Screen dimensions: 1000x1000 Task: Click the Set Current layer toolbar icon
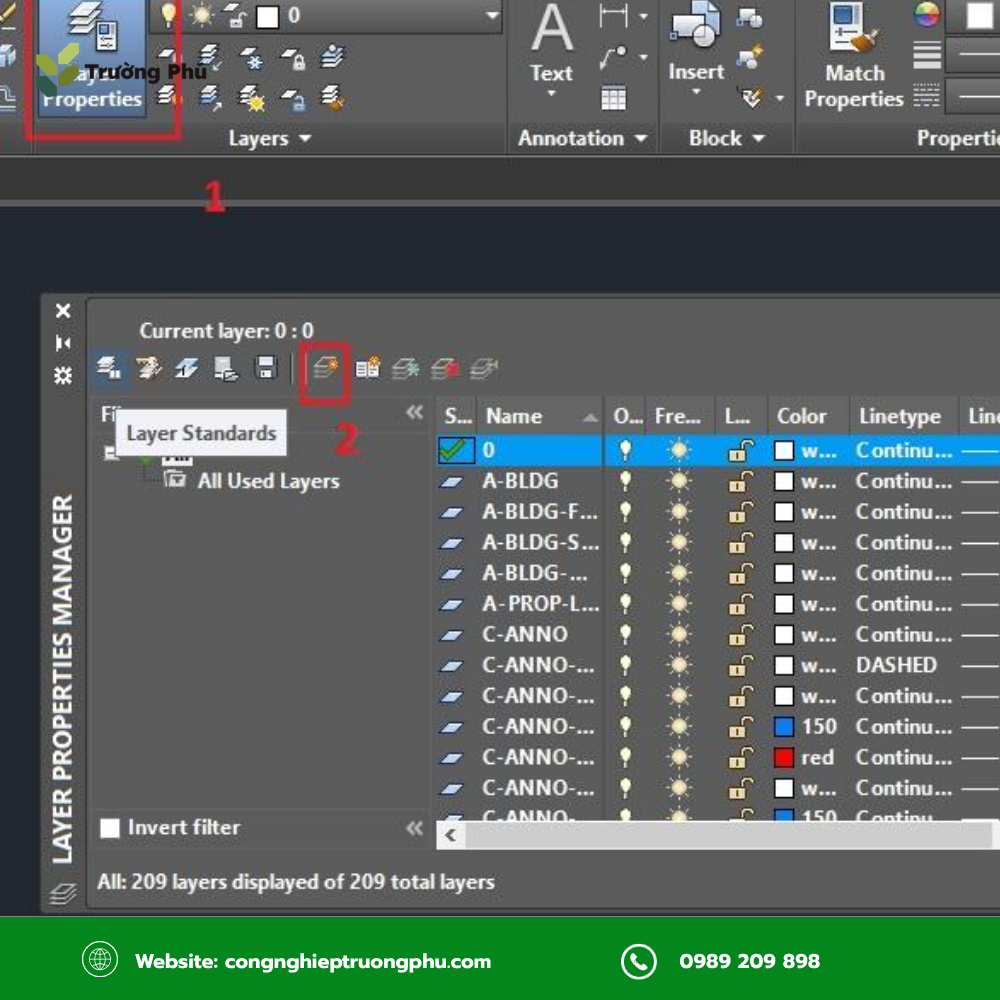pos(483,369)
